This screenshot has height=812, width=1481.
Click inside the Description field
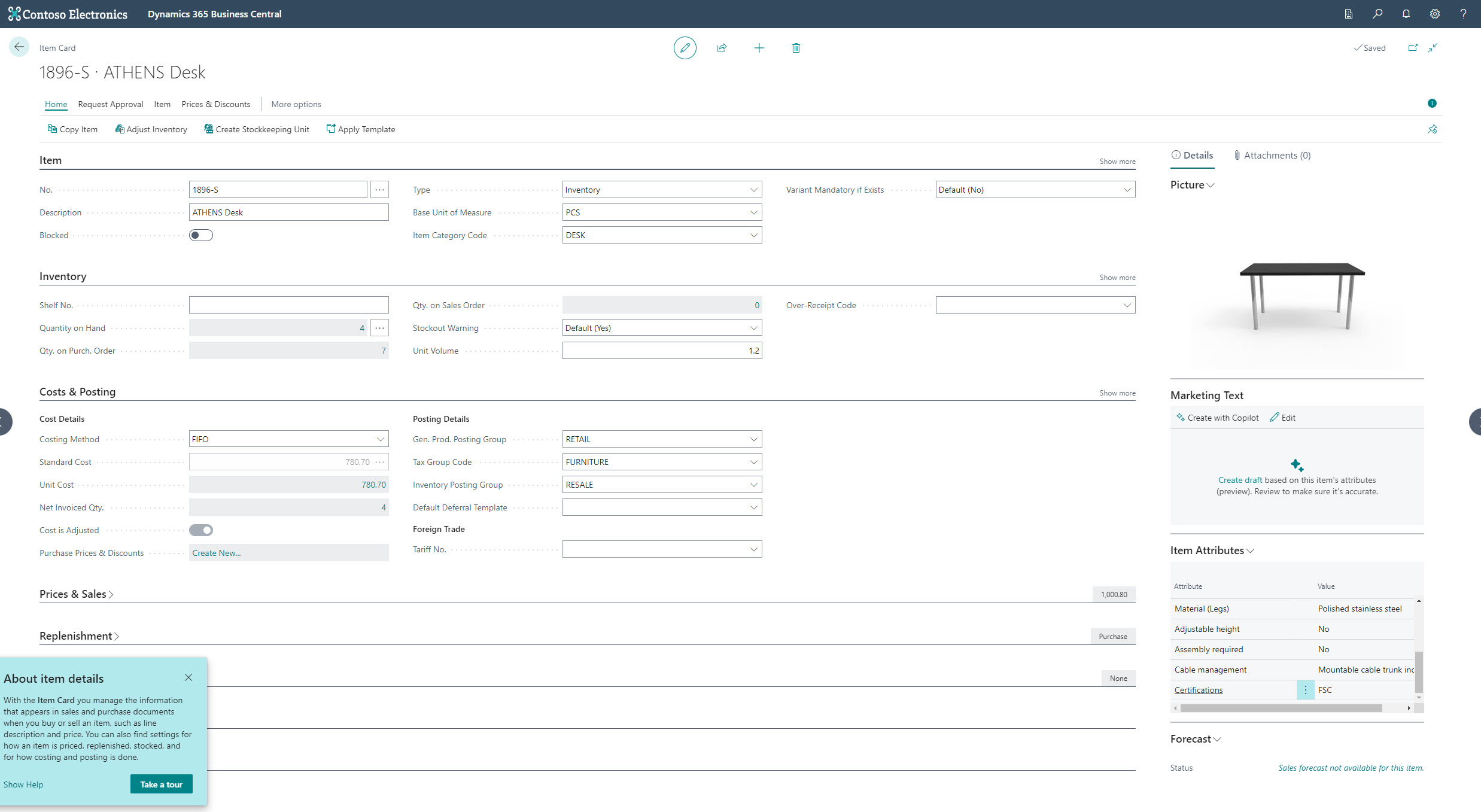pos(288,212)
